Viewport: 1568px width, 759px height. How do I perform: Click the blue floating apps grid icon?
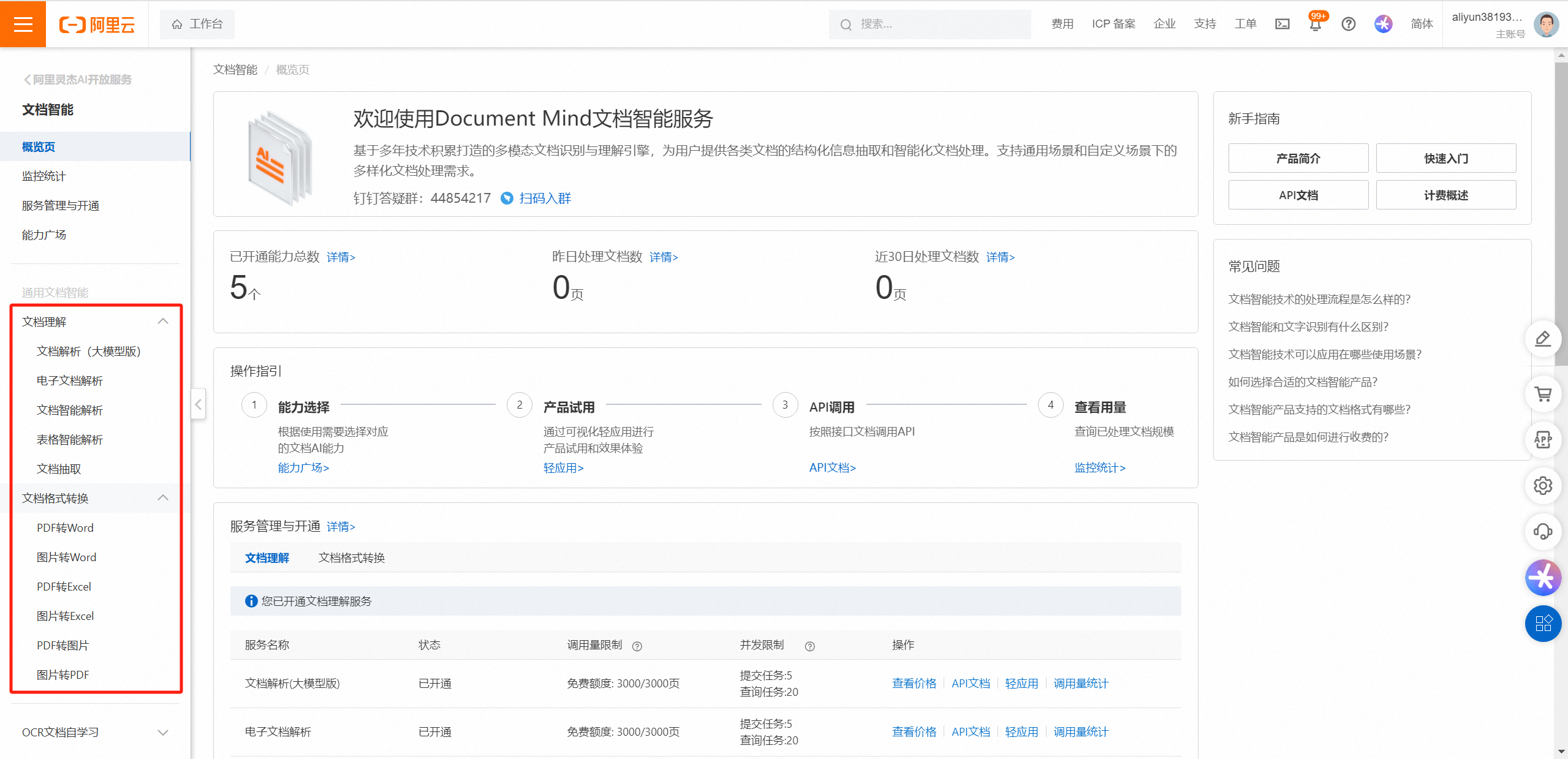(x=1543, y=623)
